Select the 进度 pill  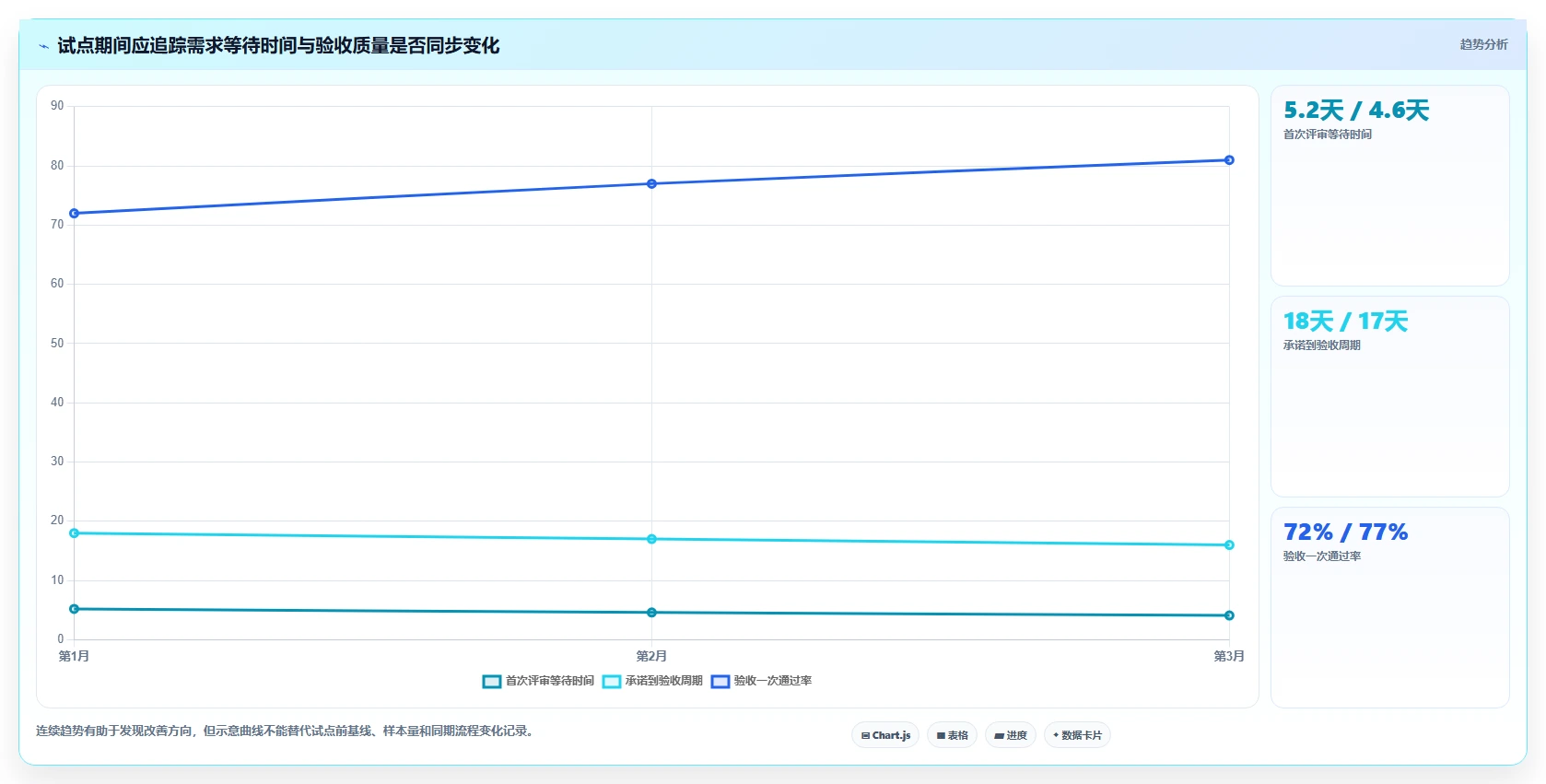click(1011, 735)
